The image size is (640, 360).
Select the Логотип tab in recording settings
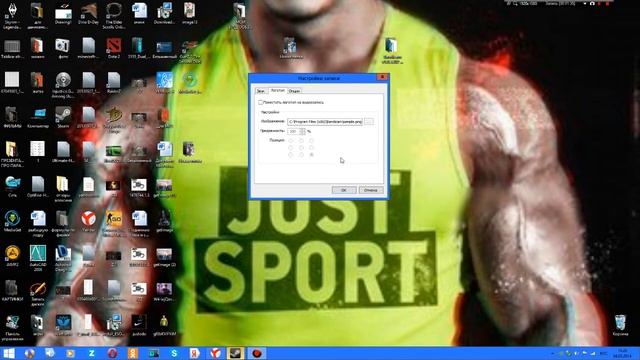point(278,90)
